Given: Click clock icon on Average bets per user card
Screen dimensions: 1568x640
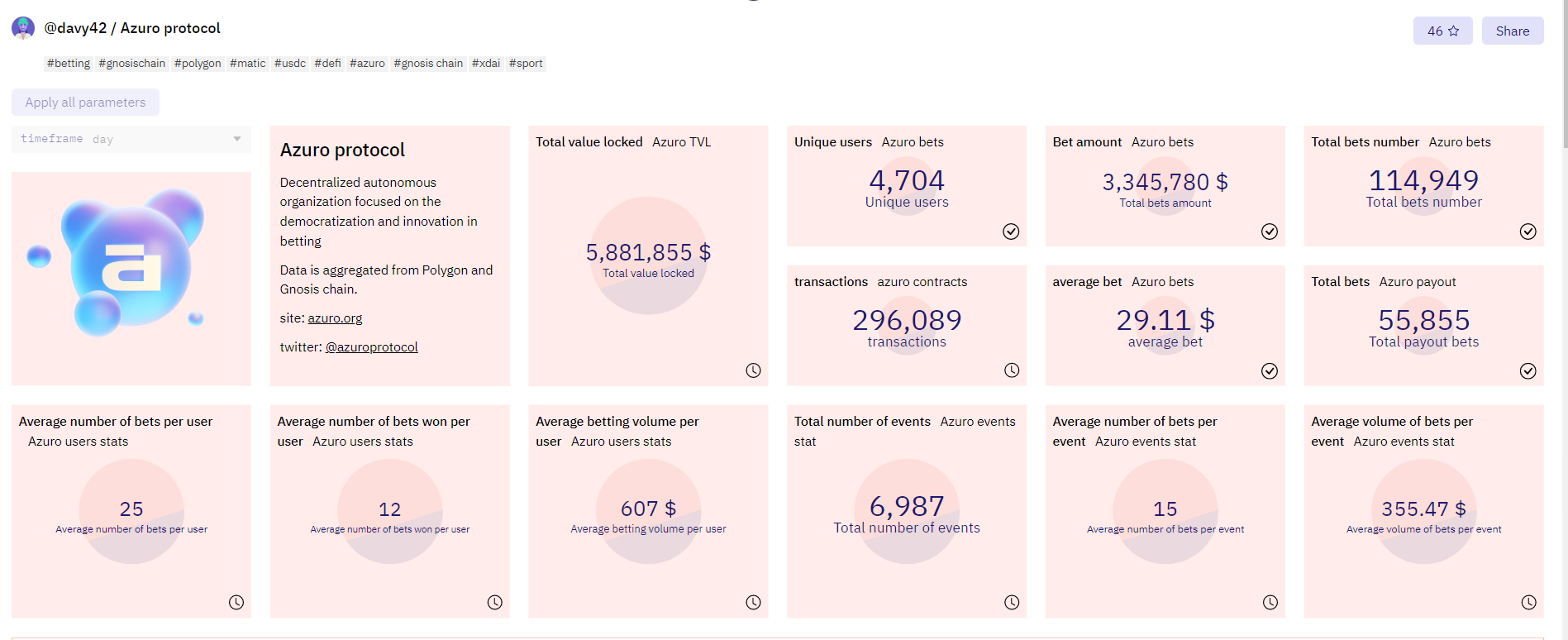Looking at the screenshot, I should (x=236, y=603).
